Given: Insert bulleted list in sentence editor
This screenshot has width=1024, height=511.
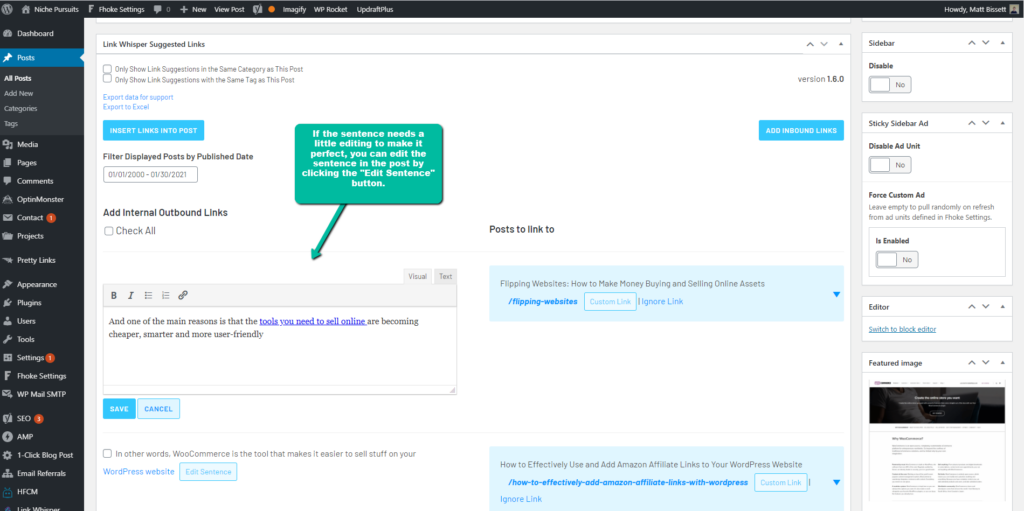Looking at the screenshot, I should (x=148, y=295).
